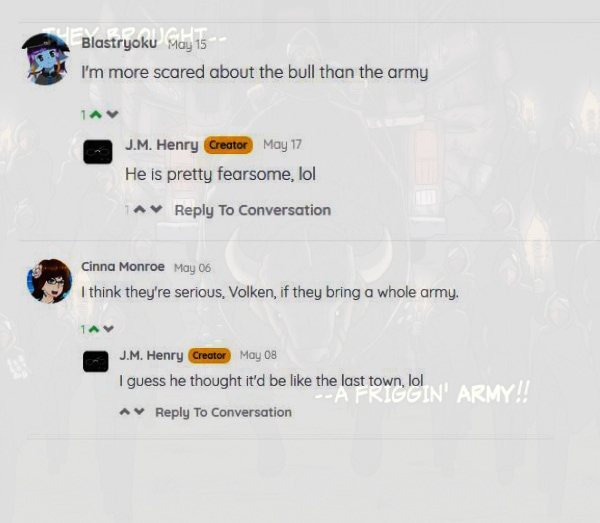Upvote Blastryoku's comment about the bull

[96, 114]
